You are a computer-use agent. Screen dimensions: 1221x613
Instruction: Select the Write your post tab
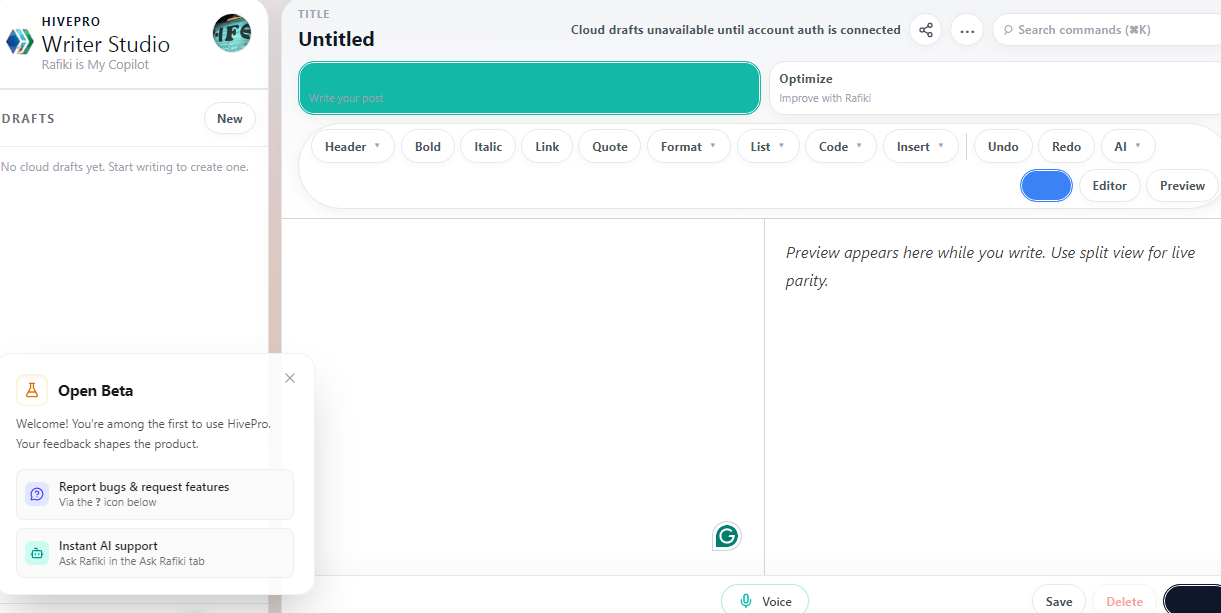tap(529, 88)
